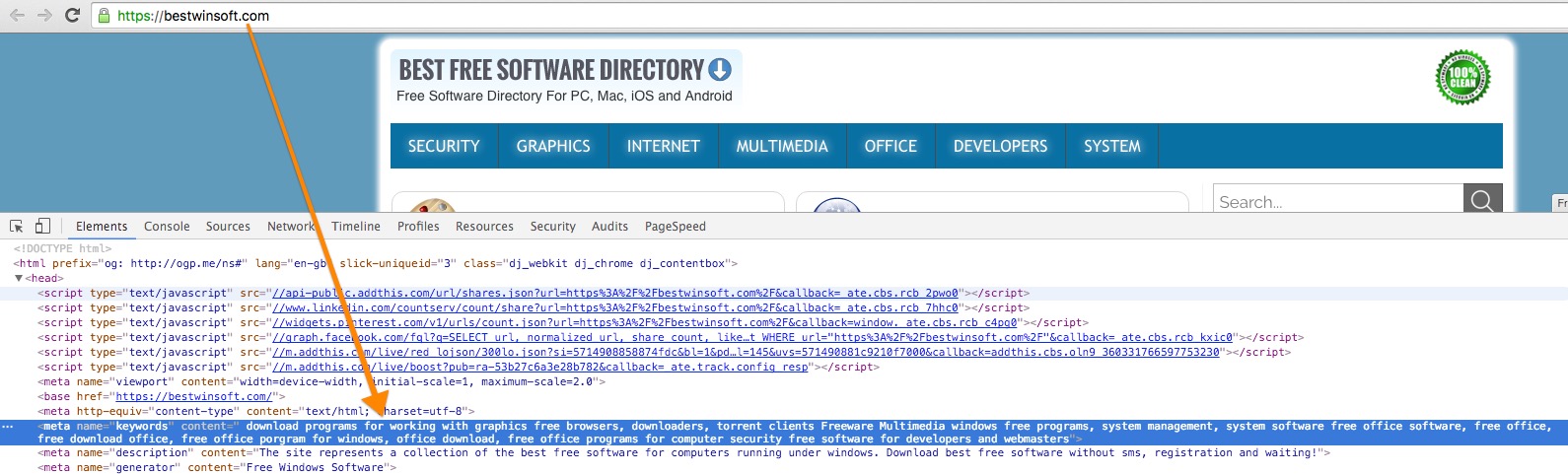Switch to the PageSpeed tab

point(676,227)
